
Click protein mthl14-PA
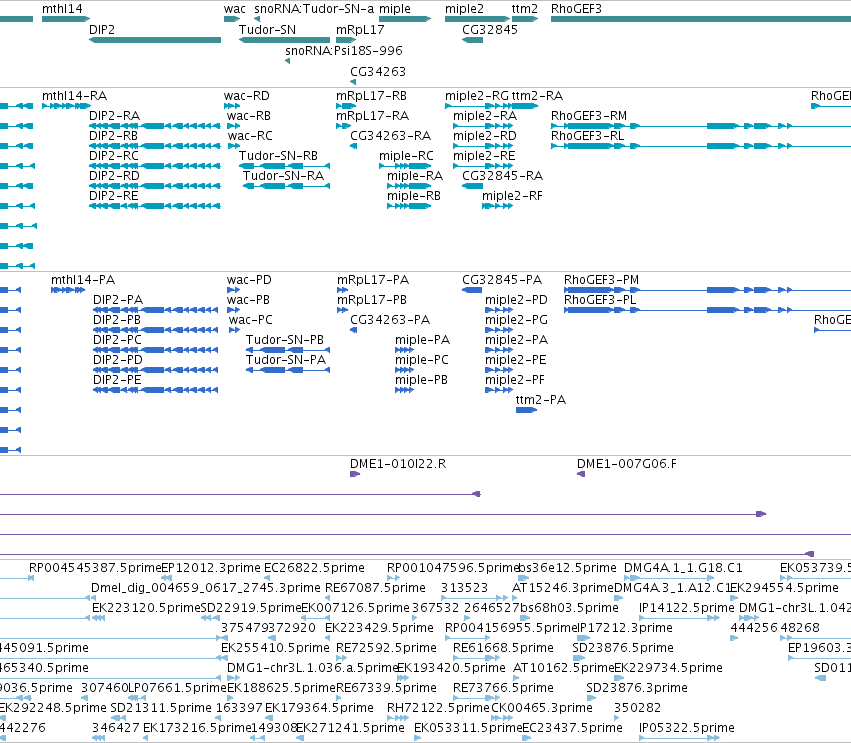click(68, 290)
